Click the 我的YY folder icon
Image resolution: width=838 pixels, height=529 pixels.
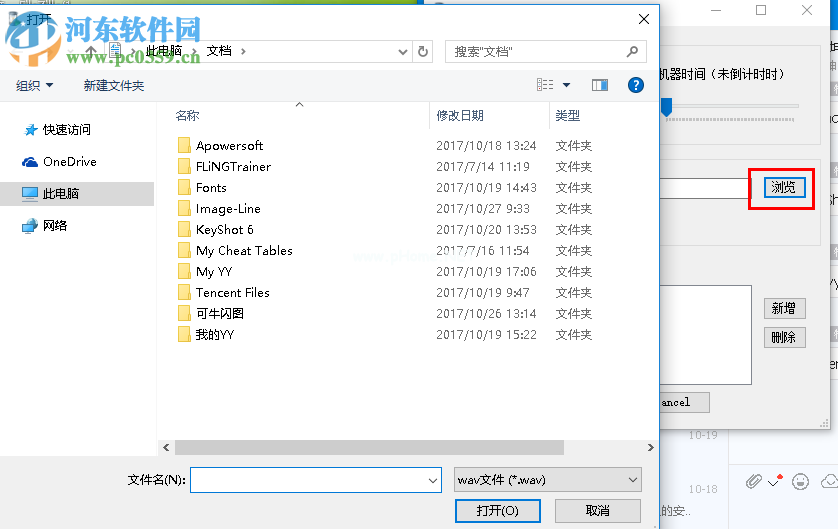tap(184, 334)
